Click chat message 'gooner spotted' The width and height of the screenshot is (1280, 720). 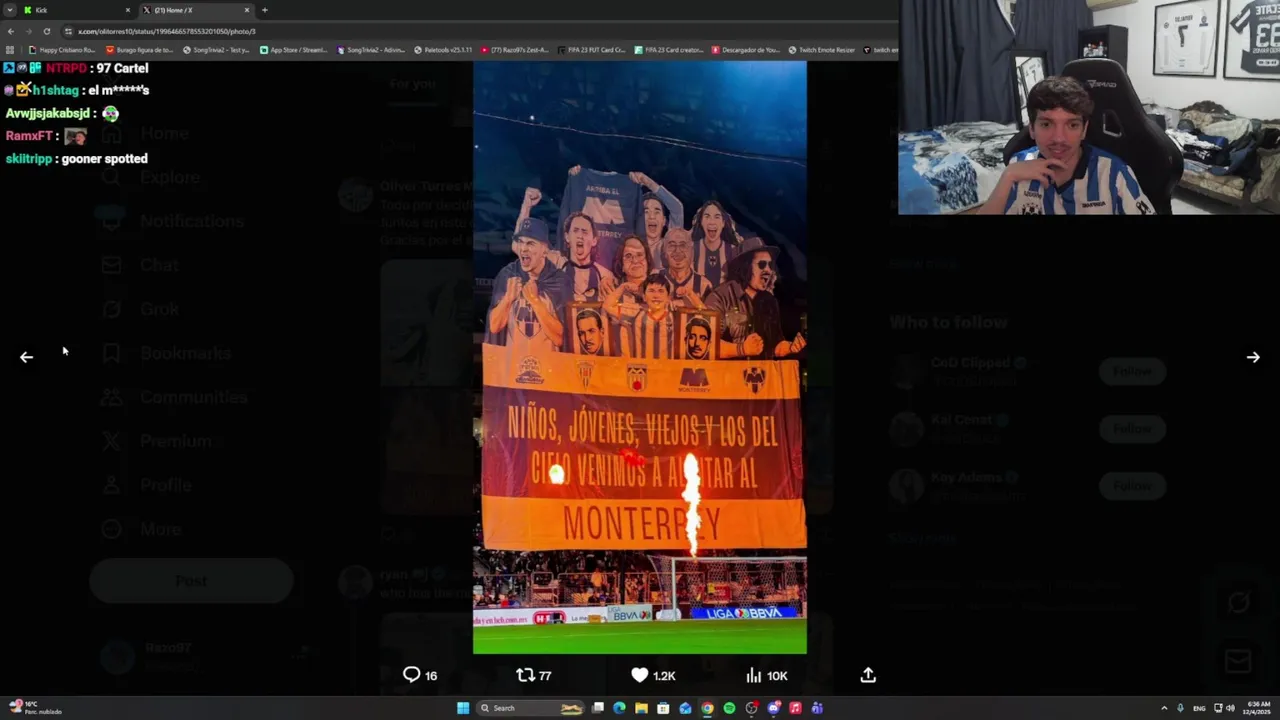point(105,159)
